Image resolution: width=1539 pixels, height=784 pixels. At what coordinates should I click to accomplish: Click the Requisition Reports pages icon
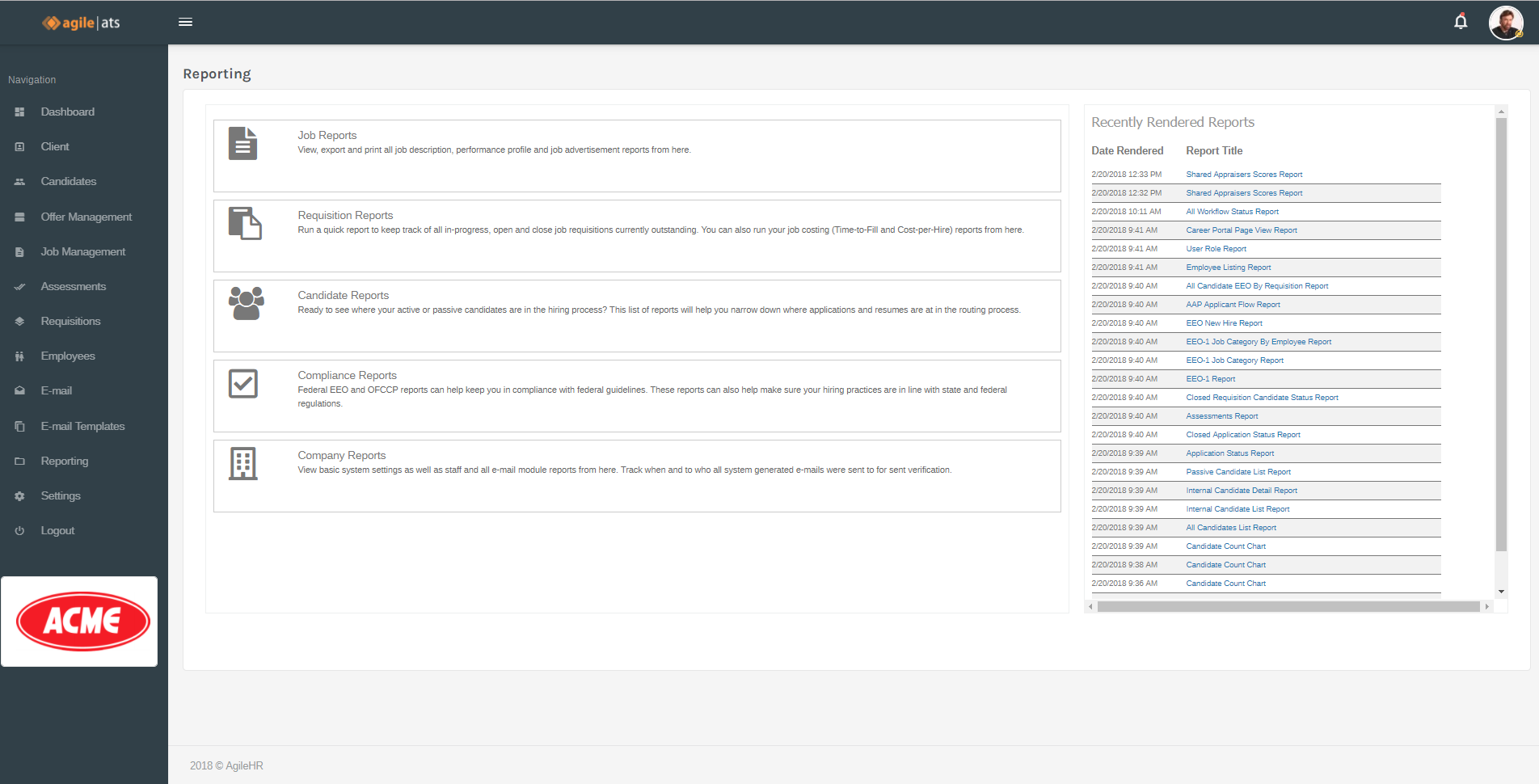(244, 224)
